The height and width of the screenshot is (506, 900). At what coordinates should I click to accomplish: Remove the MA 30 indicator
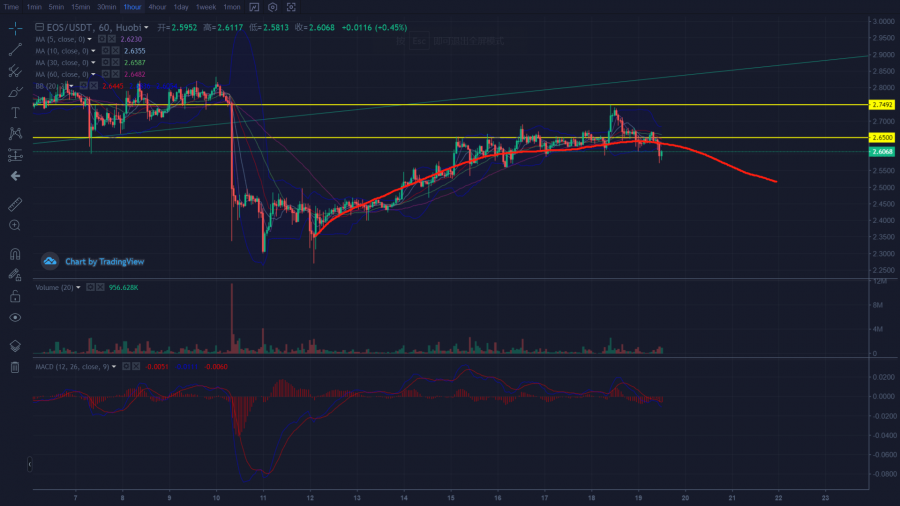115,63
